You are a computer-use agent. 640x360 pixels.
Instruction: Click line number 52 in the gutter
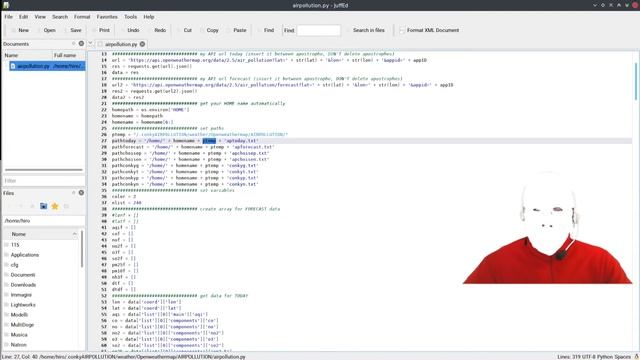104,296
